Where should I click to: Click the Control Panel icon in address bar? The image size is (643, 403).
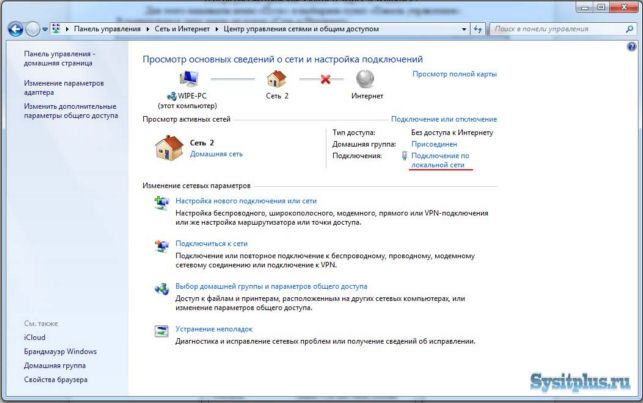56,29
